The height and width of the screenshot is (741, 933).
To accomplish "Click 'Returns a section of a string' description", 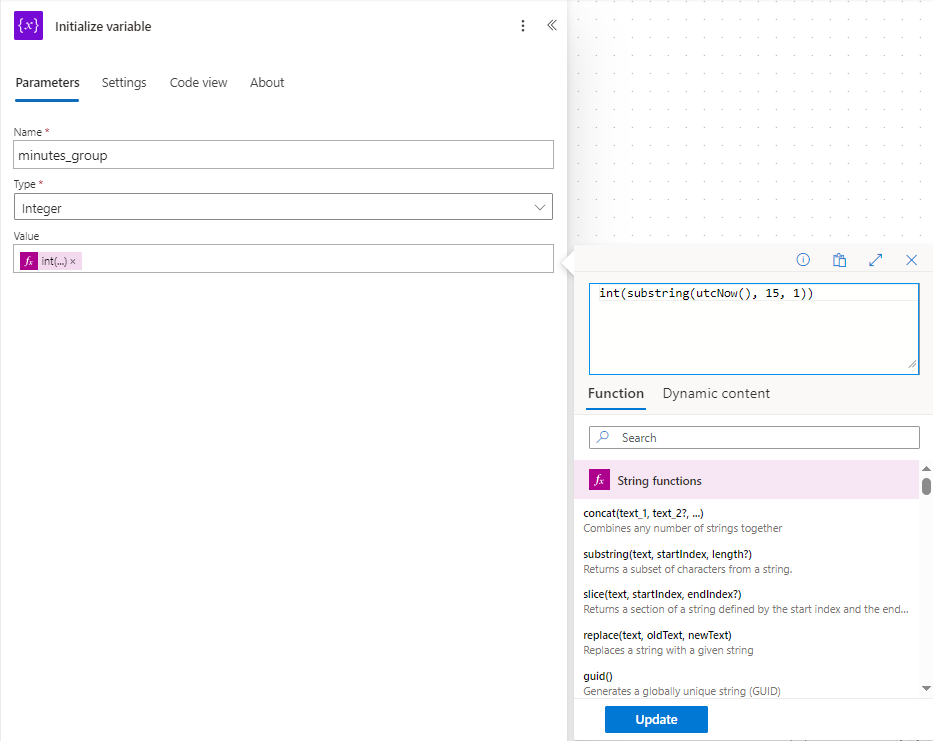I will tap(746, 609).
